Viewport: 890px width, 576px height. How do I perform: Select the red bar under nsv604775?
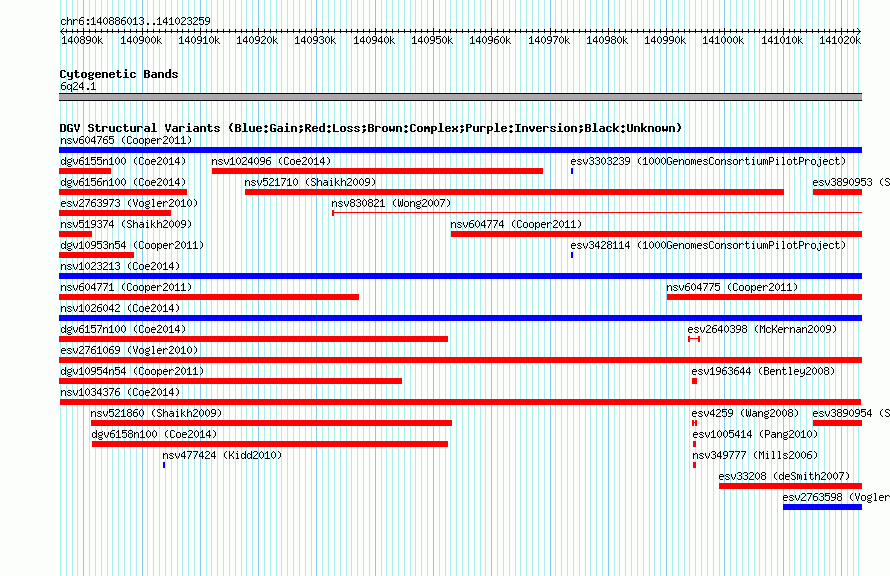[x=765, y=297]
